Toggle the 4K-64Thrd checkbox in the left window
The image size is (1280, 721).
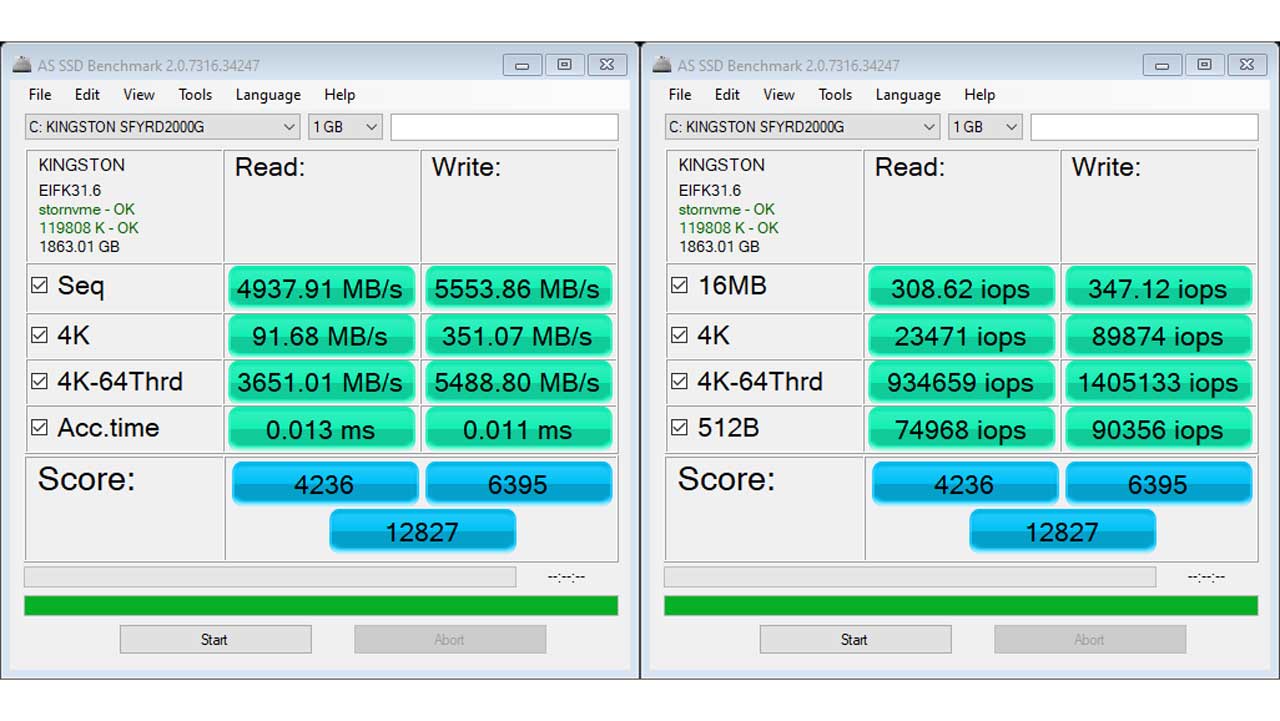pyautogui.click(x=39, y=381)
